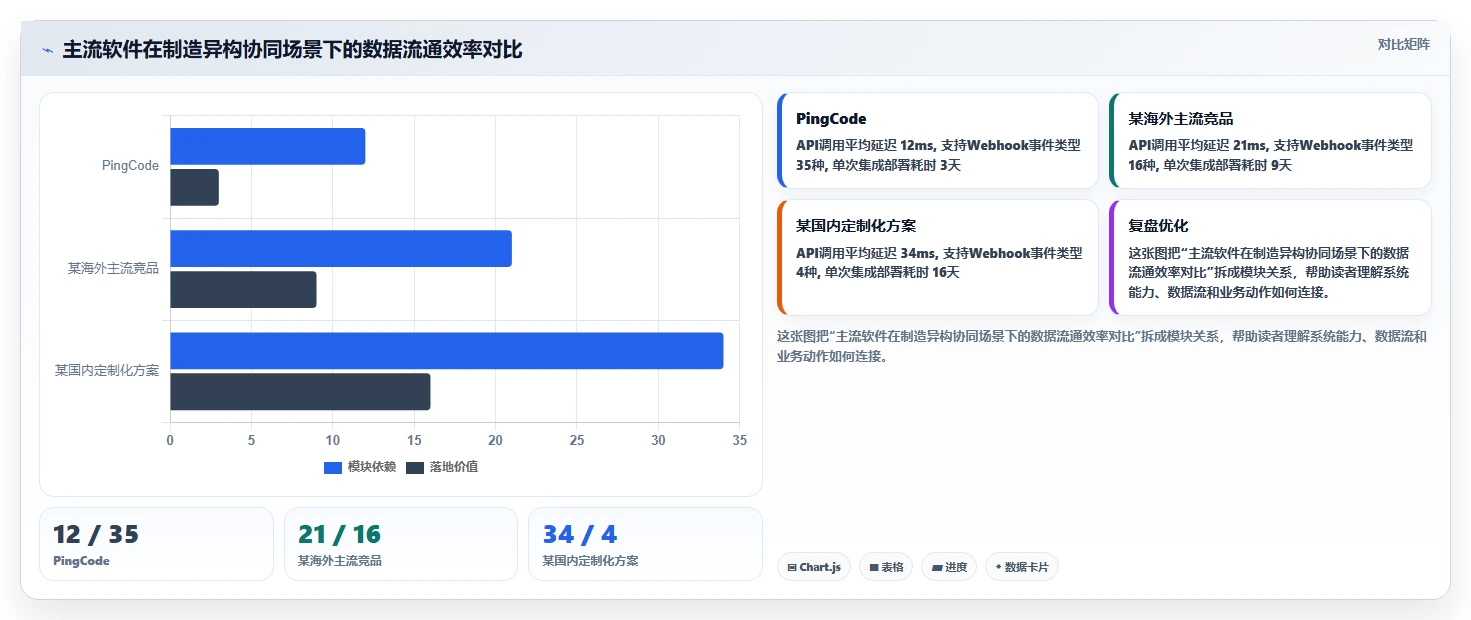Click text 'API调用平均延迟 34ms' in 某国内定制化方案 card
1471x620 pixels.
point(865,253)
